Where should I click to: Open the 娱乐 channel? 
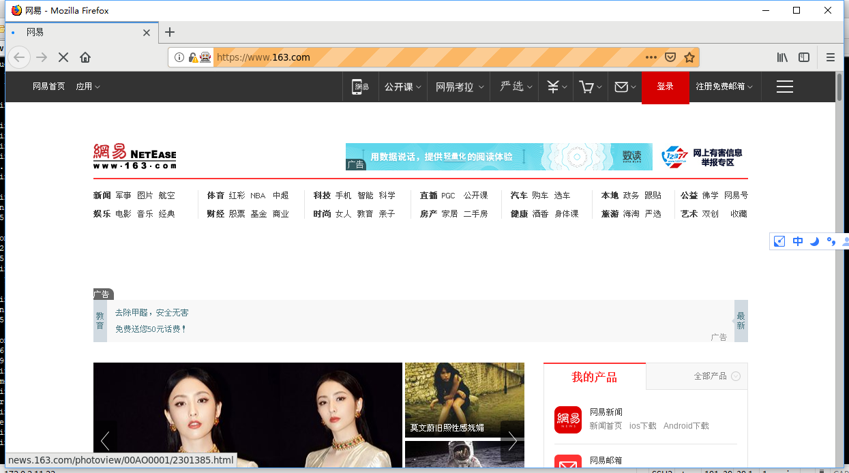pyautogui.click(x=102, y=214)
